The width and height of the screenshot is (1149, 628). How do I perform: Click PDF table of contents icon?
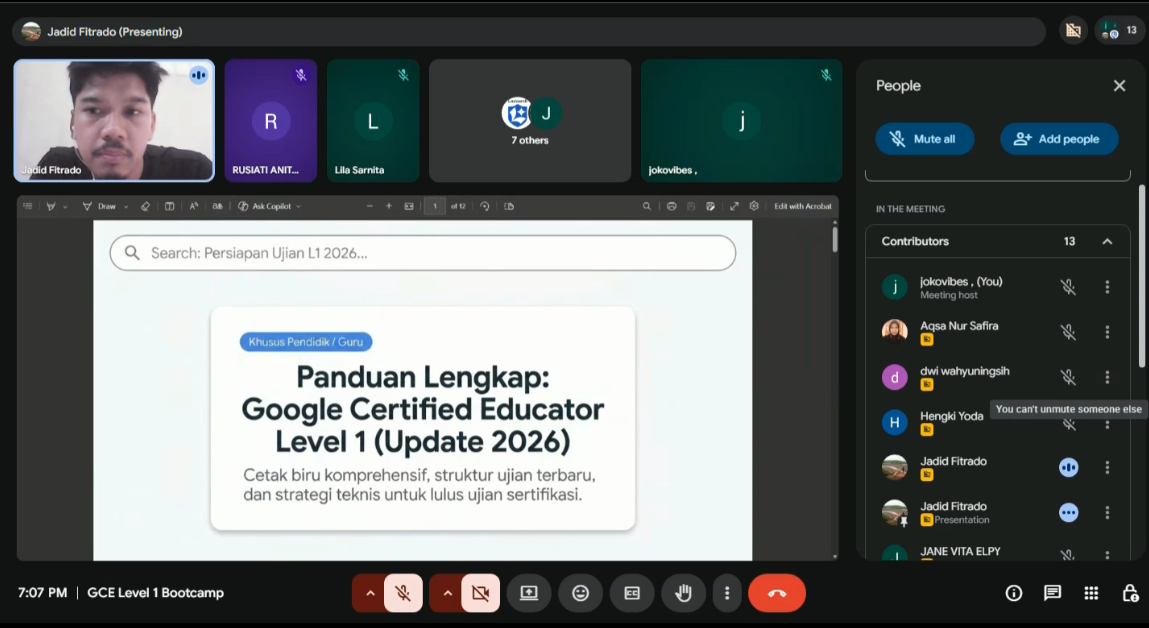point(28,207)
